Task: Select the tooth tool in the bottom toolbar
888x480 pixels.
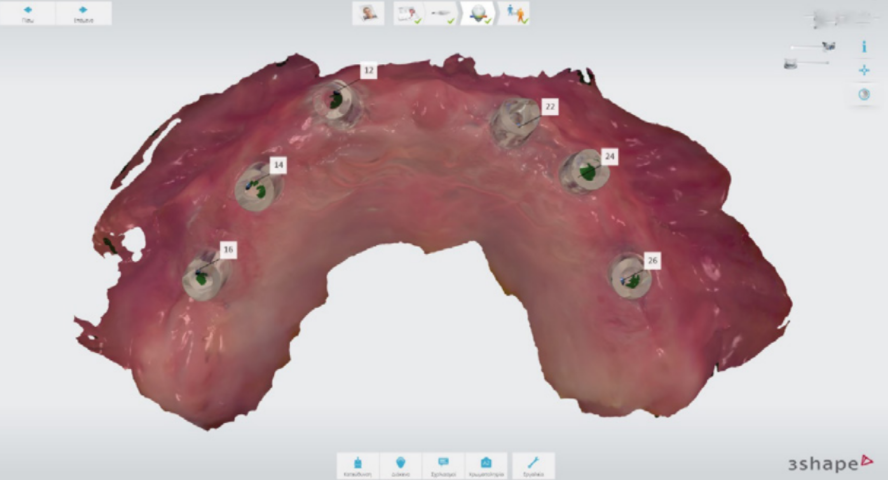Action: [x=401, y=465]
